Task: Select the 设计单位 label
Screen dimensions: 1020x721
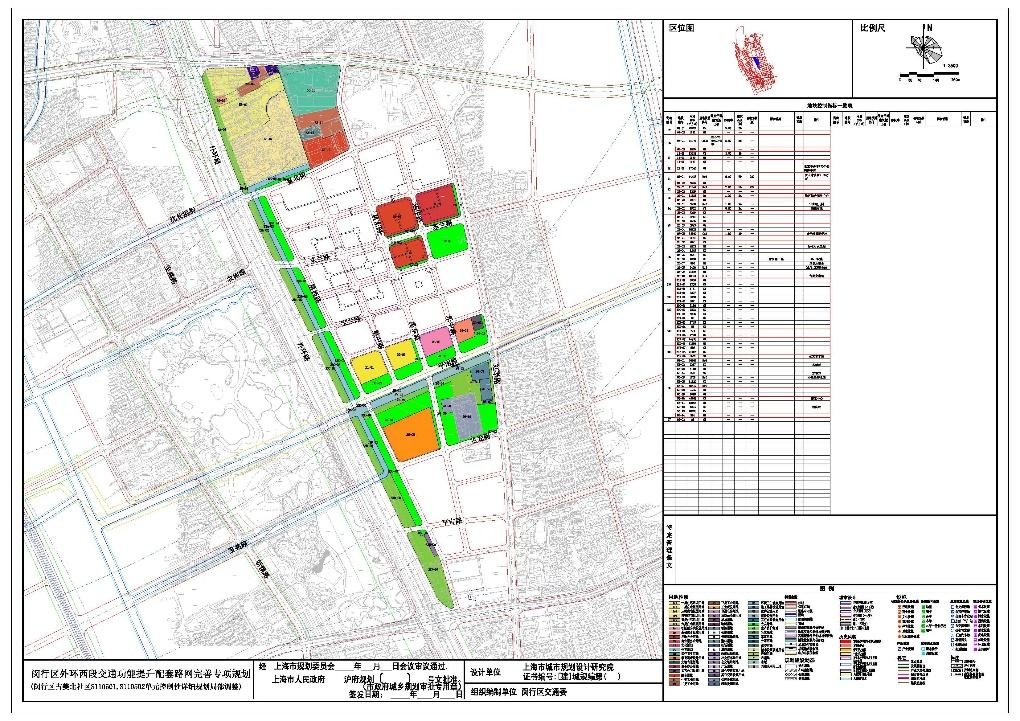Action: click(x=485, y=672)
